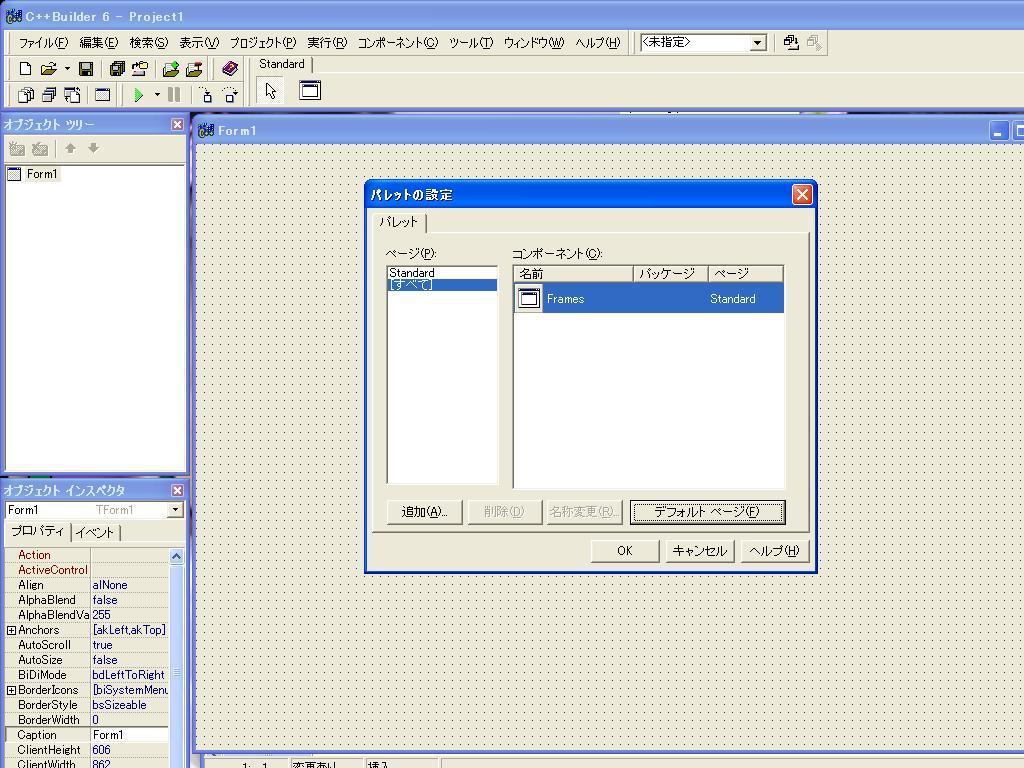This screenshot has width=1024, height=768.
Task: Click the 追加(A)... button
Action: coord(424,512)
